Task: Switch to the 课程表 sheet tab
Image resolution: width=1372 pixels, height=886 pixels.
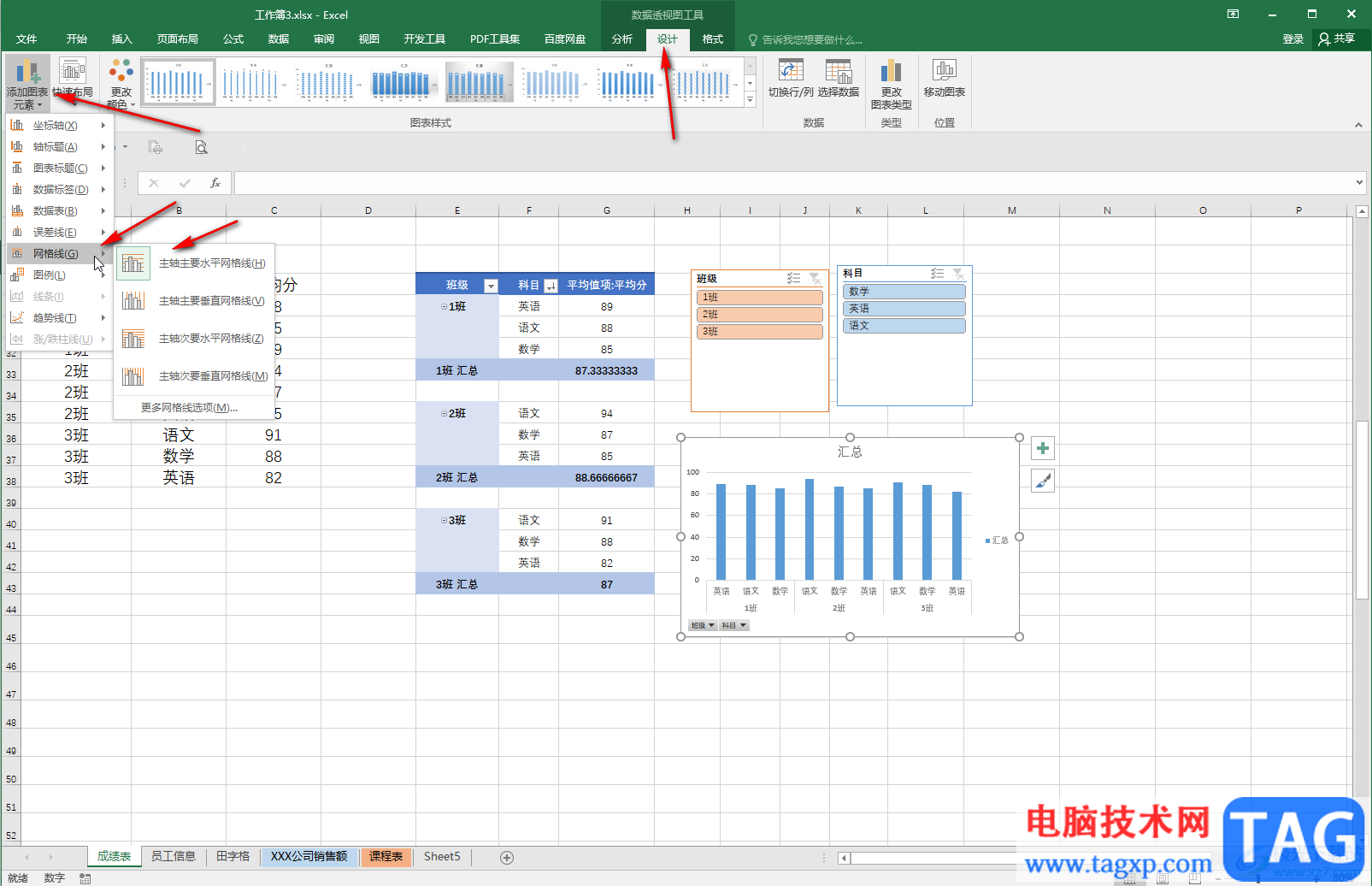Action: [386, 856]
